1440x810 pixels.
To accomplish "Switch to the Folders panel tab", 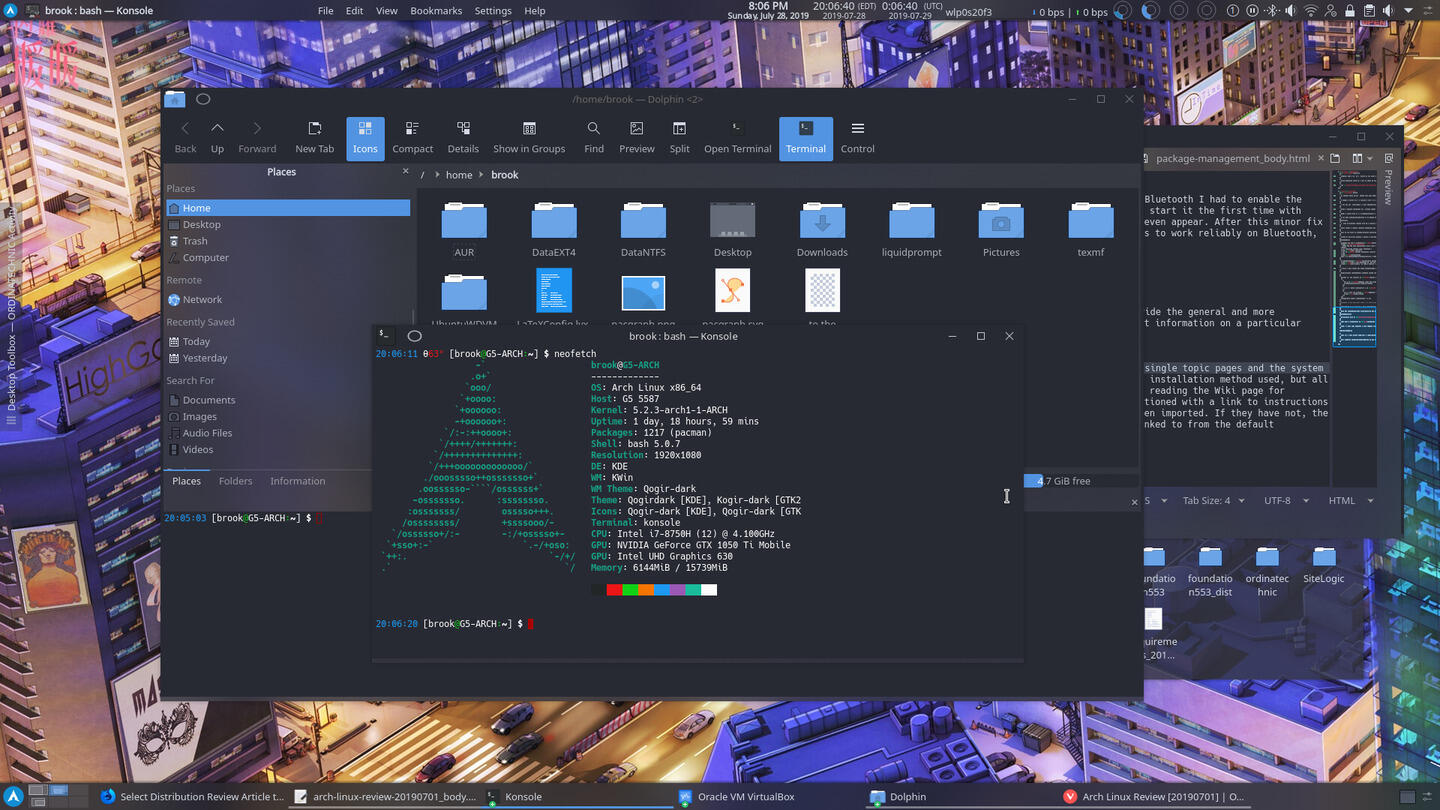I will point(235,481).
